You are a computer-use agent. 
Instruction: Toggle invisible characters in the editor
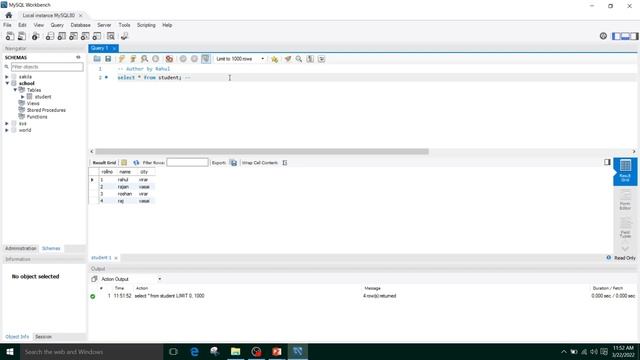coord(310,59)
